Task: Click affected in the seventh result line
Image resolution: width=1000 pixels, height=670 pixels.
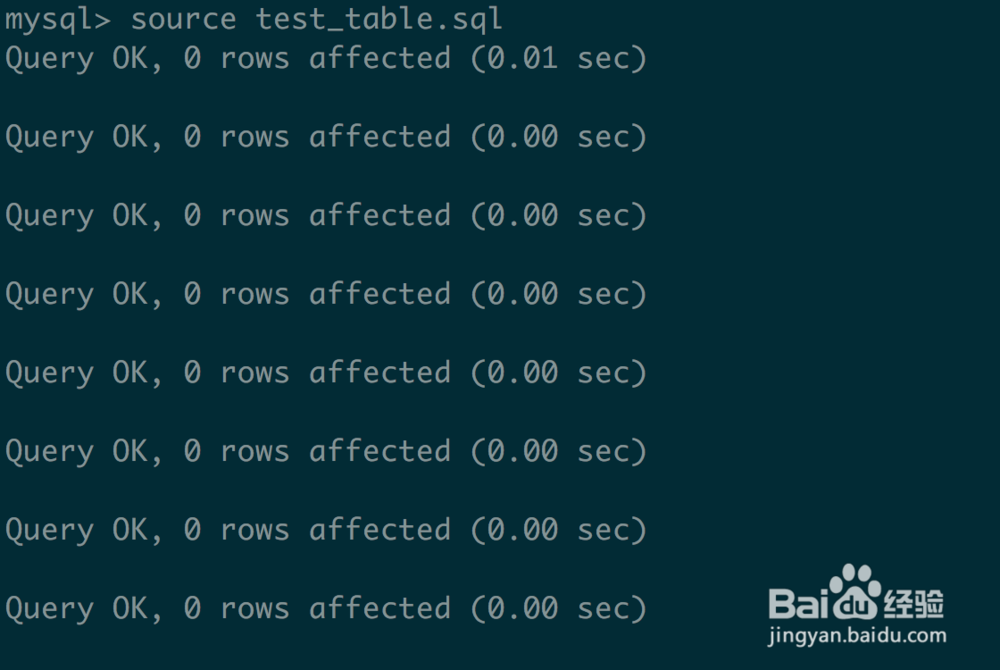Action: point(379,530)
